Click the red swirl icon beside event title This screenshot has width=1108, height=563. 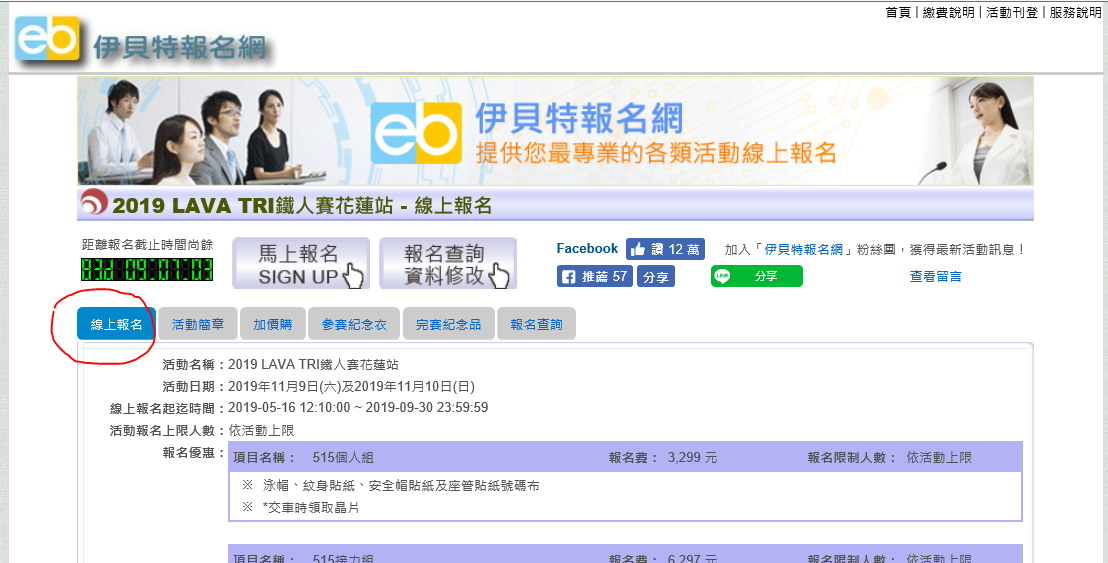click(x=93, y=204)
